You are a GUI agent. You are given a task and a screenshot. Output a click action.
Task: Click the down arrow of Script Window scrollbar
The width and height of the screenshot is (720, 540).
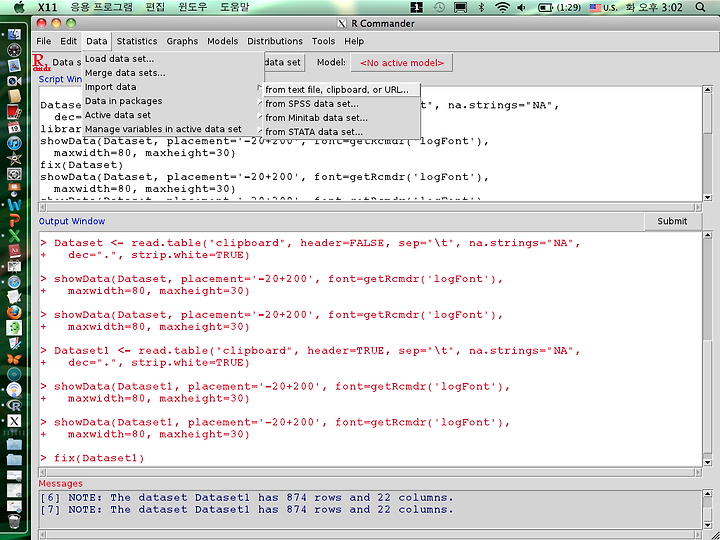pos(707,197)
